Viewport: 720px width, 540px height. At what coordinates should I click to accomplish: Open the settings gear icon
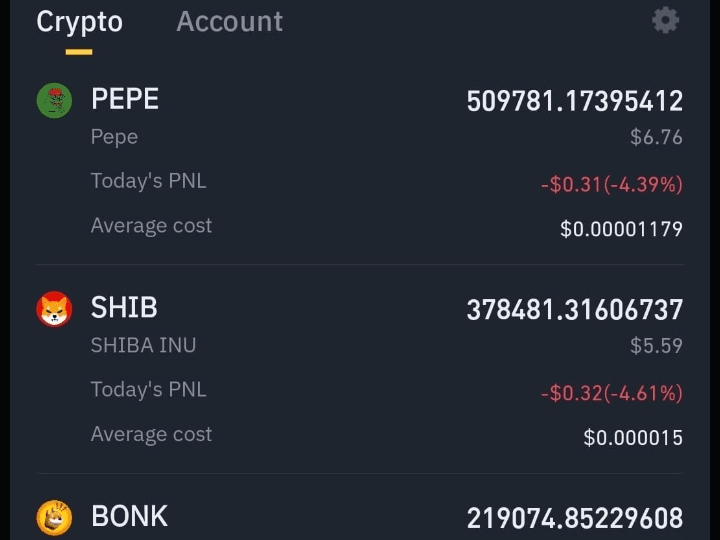click(665, 20)
